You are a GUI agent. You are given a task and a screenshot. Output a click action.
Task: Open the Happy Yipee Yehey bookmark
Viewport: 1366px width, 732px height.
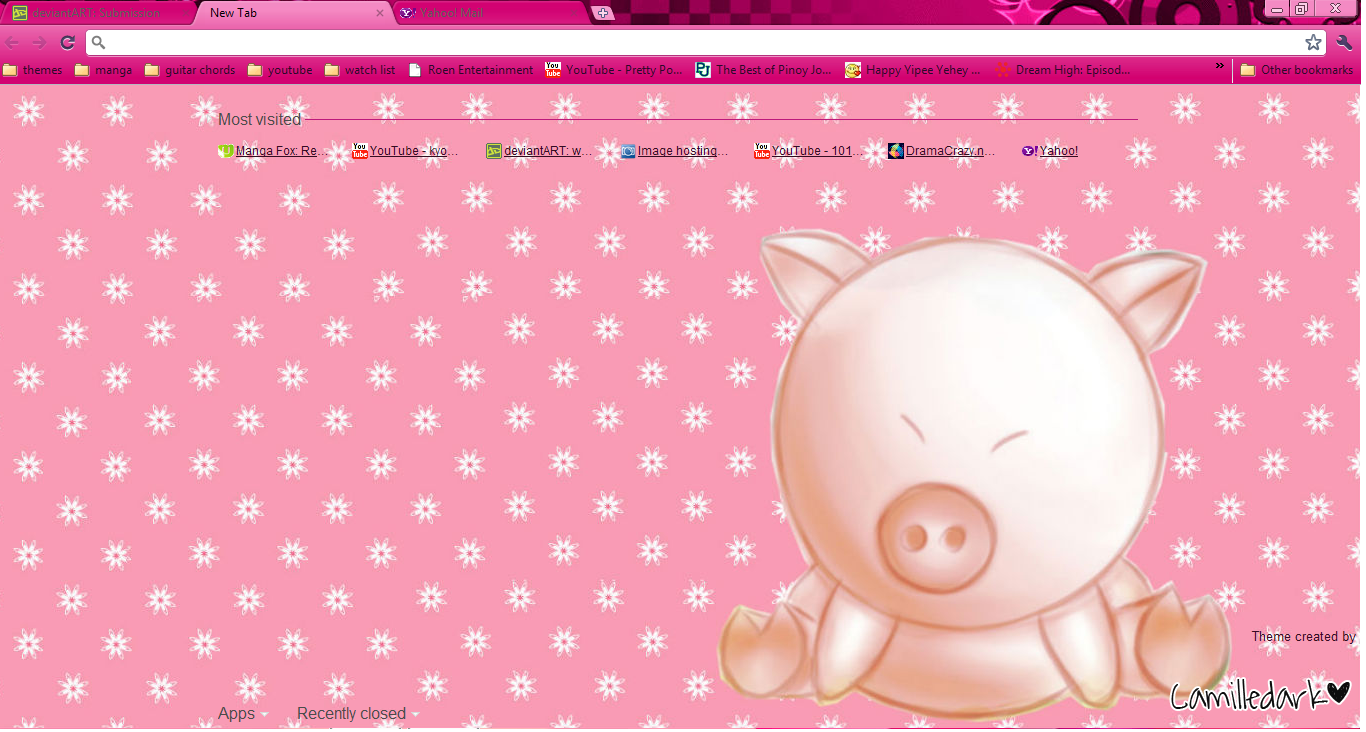[914, 70]
